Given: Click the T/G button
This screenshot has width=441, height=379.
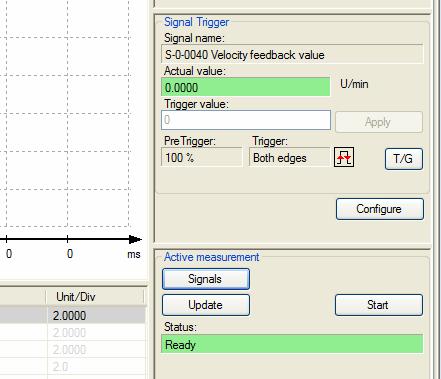Looking at the screenshot, I should (x=404, y=159).
